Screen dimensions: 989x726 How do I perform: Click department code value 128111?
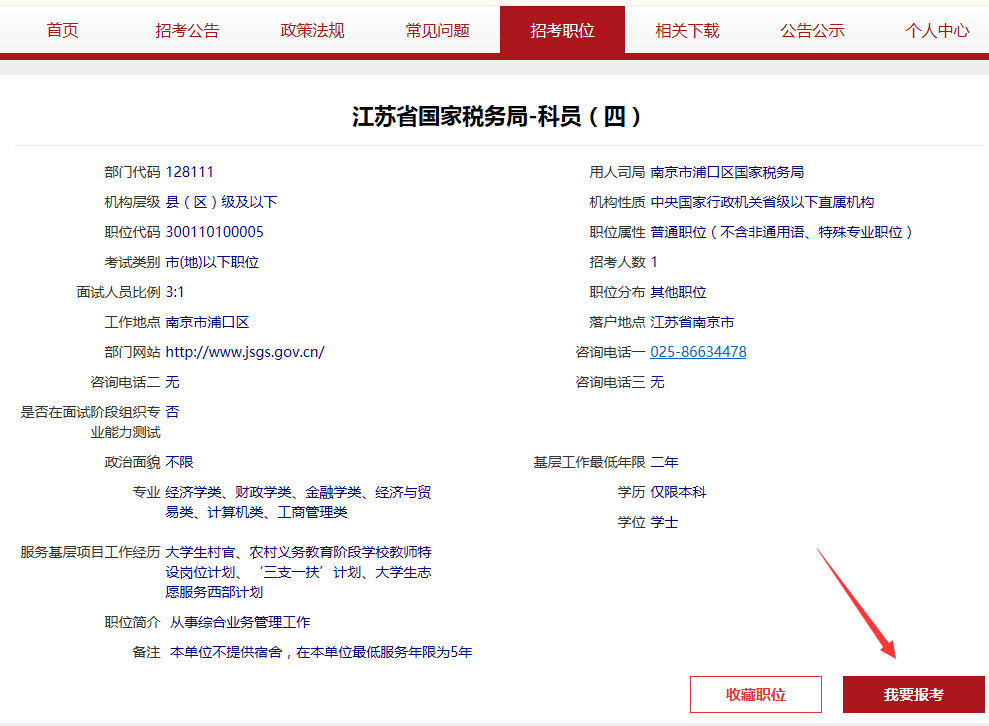[x=190, y=172]
